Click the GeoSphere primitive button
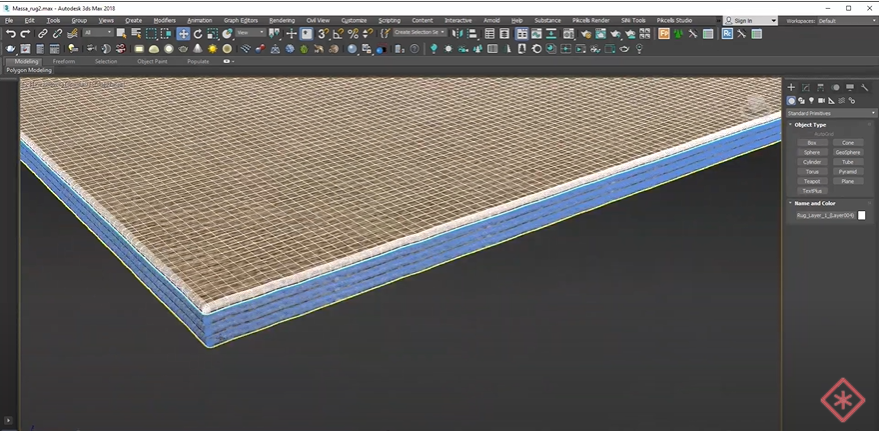Viewport: 879px width, 431px height. pyautogui.click(x=848, y=152)
